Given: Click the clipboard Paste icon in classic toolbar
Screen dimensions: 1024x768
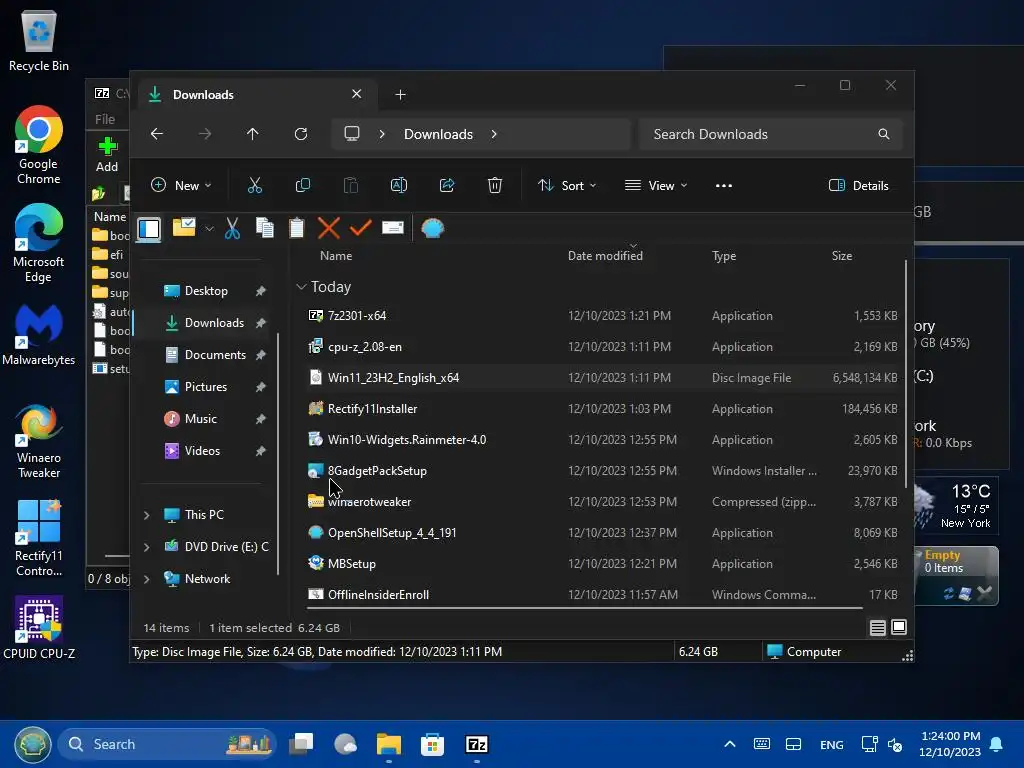Looking at the screenshot, I should 296,228.
